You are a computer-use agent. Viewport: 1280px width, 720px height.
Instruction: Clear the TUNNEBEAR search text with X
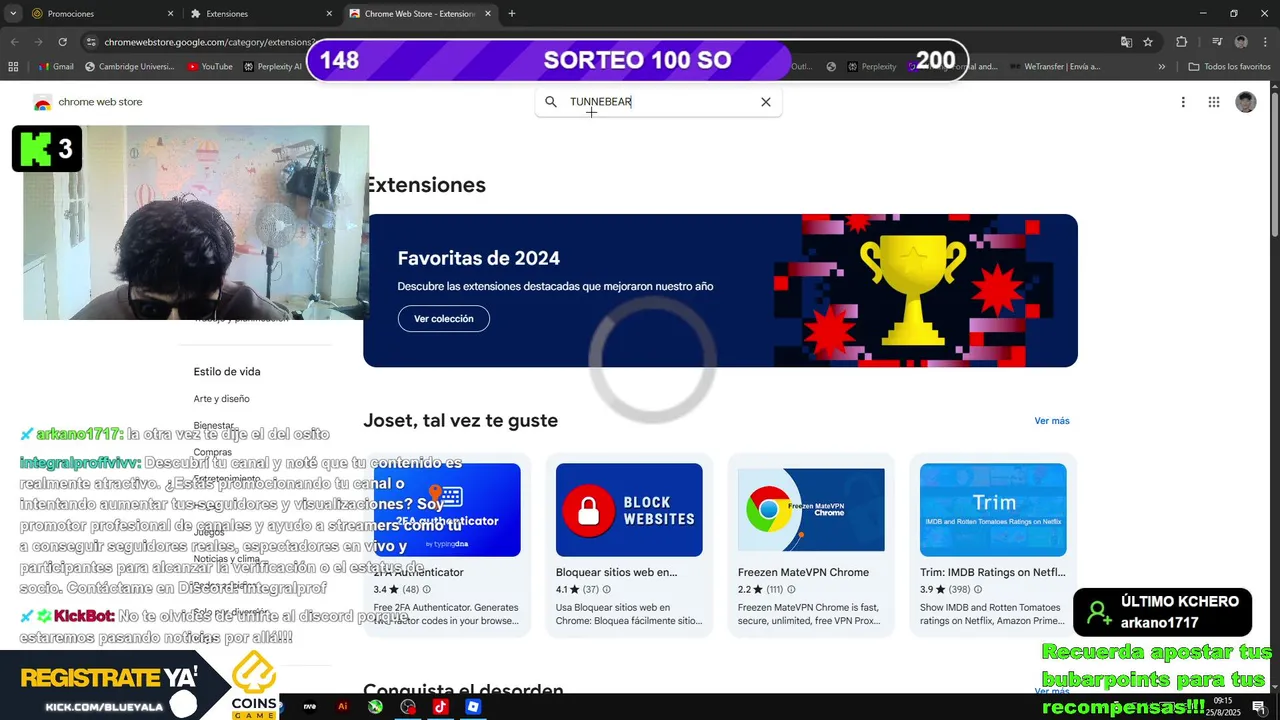pos(766,102)
